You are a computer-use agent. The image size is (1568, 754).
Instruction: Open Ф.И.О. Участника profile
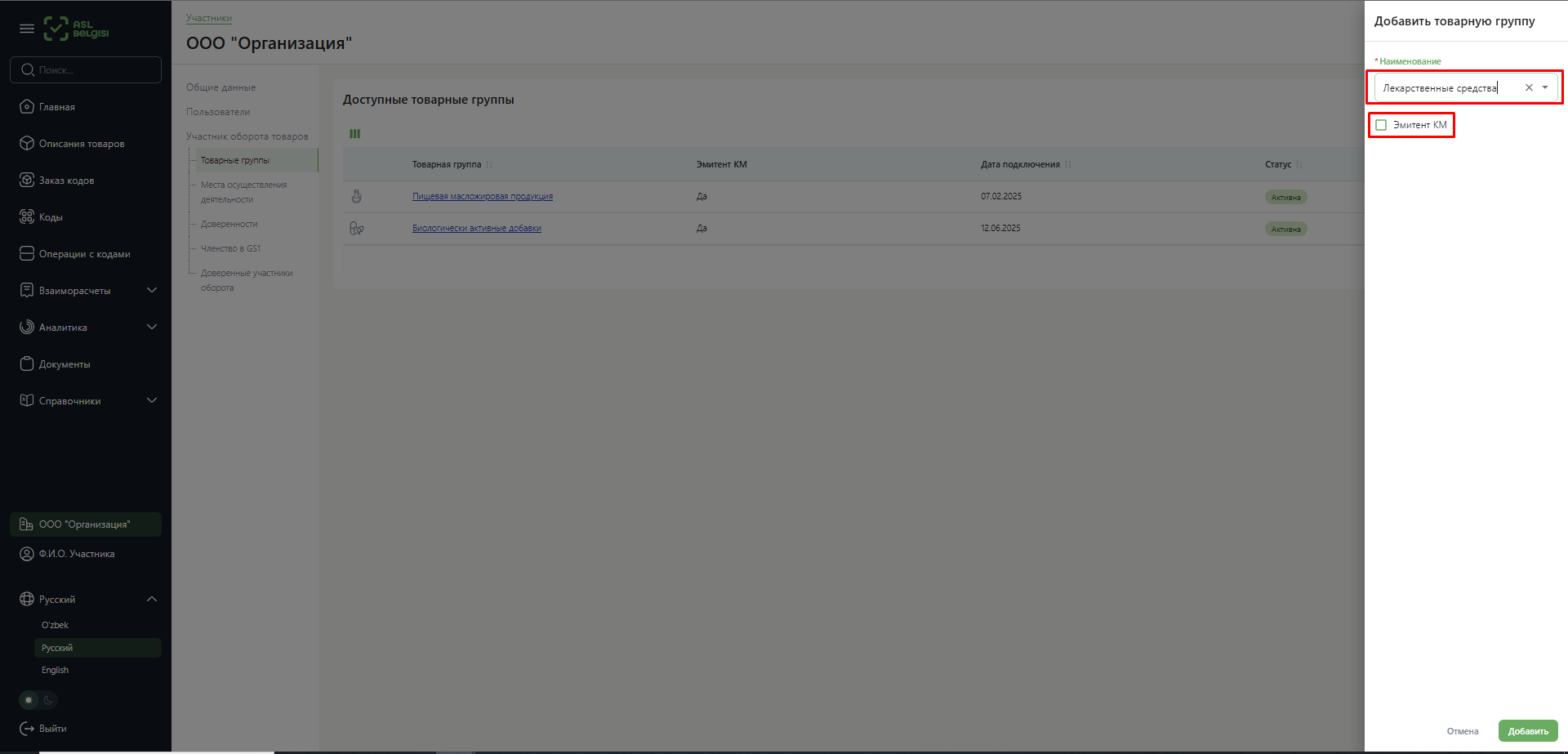[77, 554]
